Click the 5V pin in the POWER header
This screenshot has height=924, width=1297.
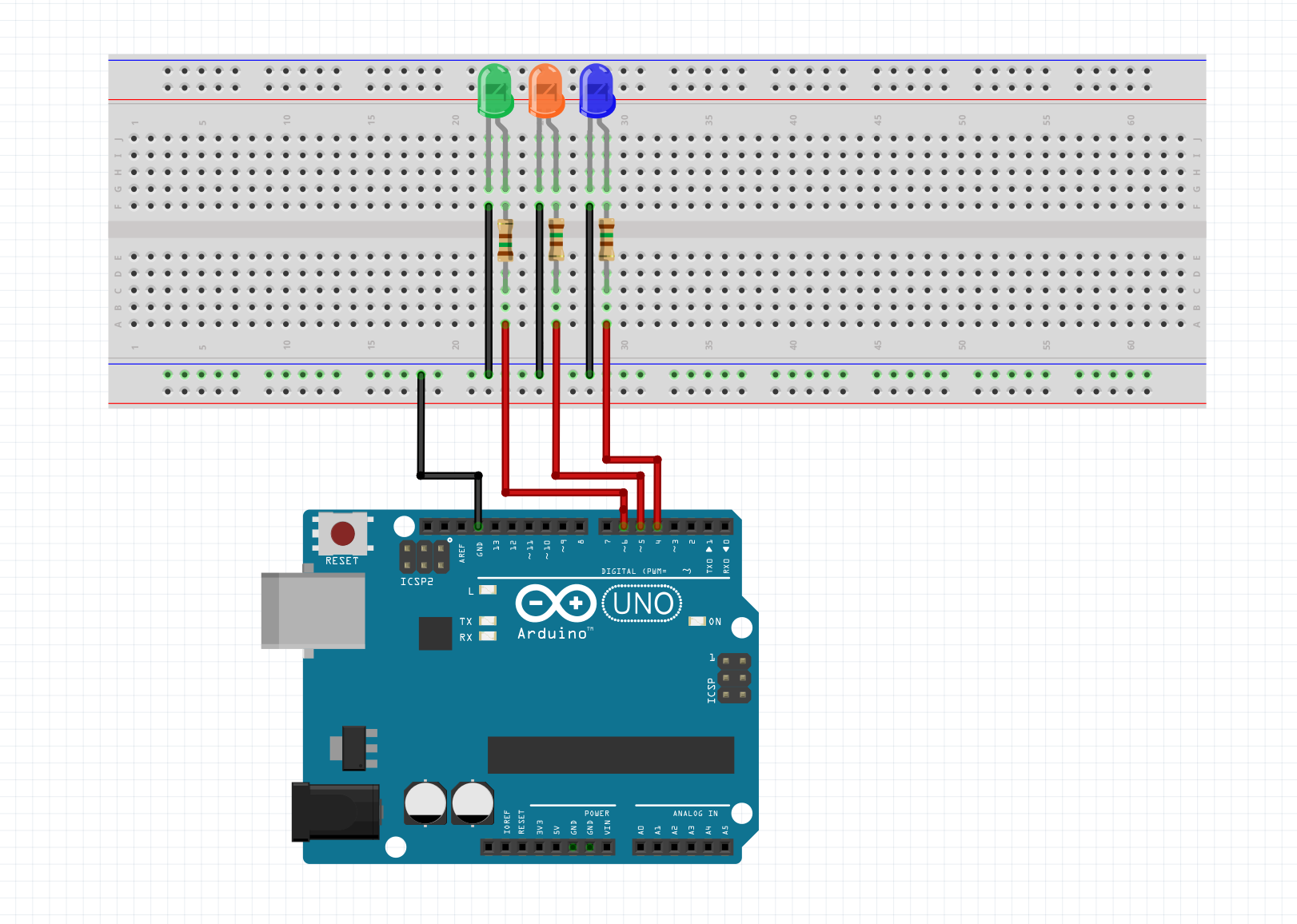coord(557,847)
